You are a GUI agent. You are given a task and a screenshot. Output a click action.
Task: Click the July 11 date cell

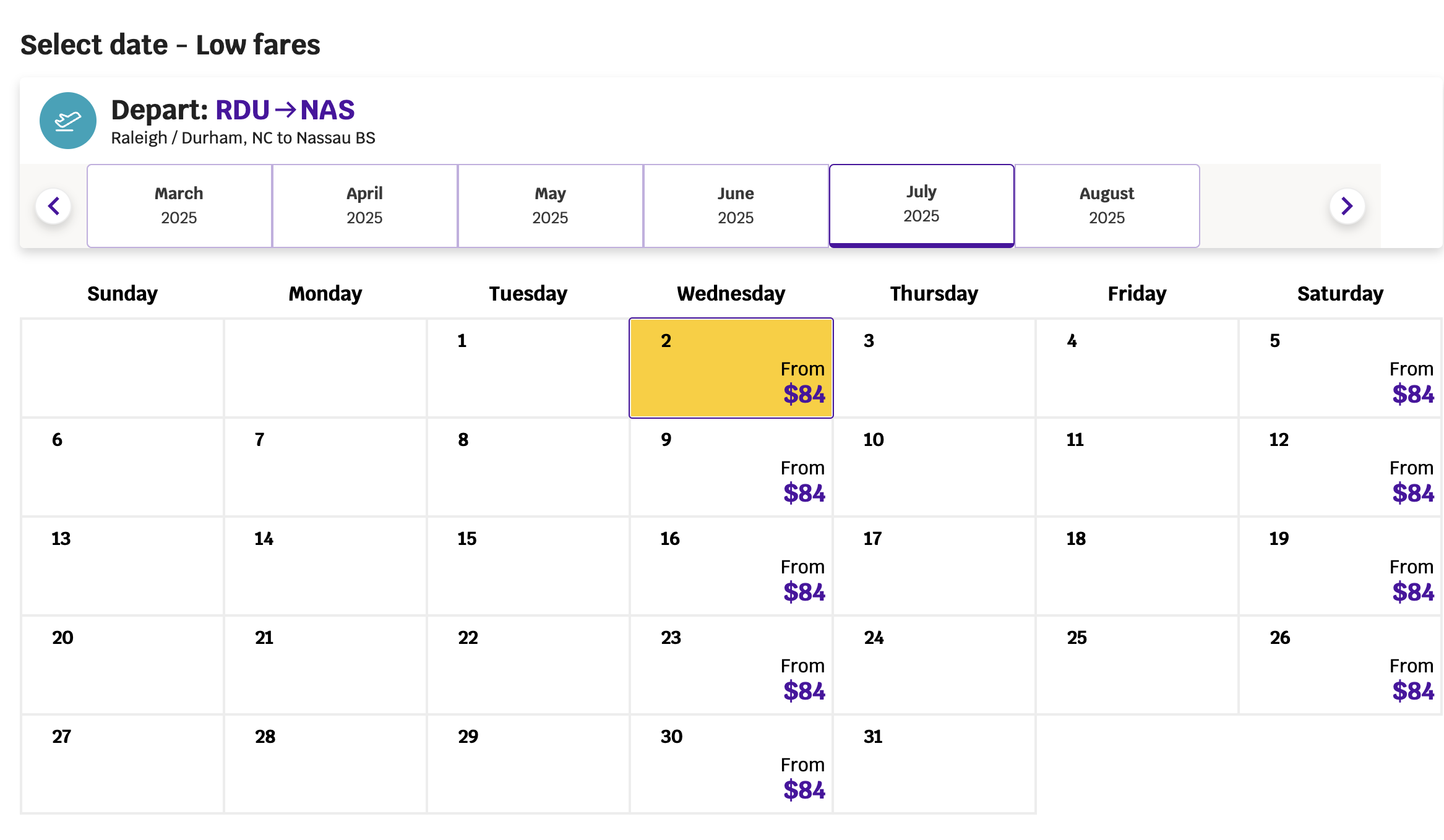point(1137,467)
